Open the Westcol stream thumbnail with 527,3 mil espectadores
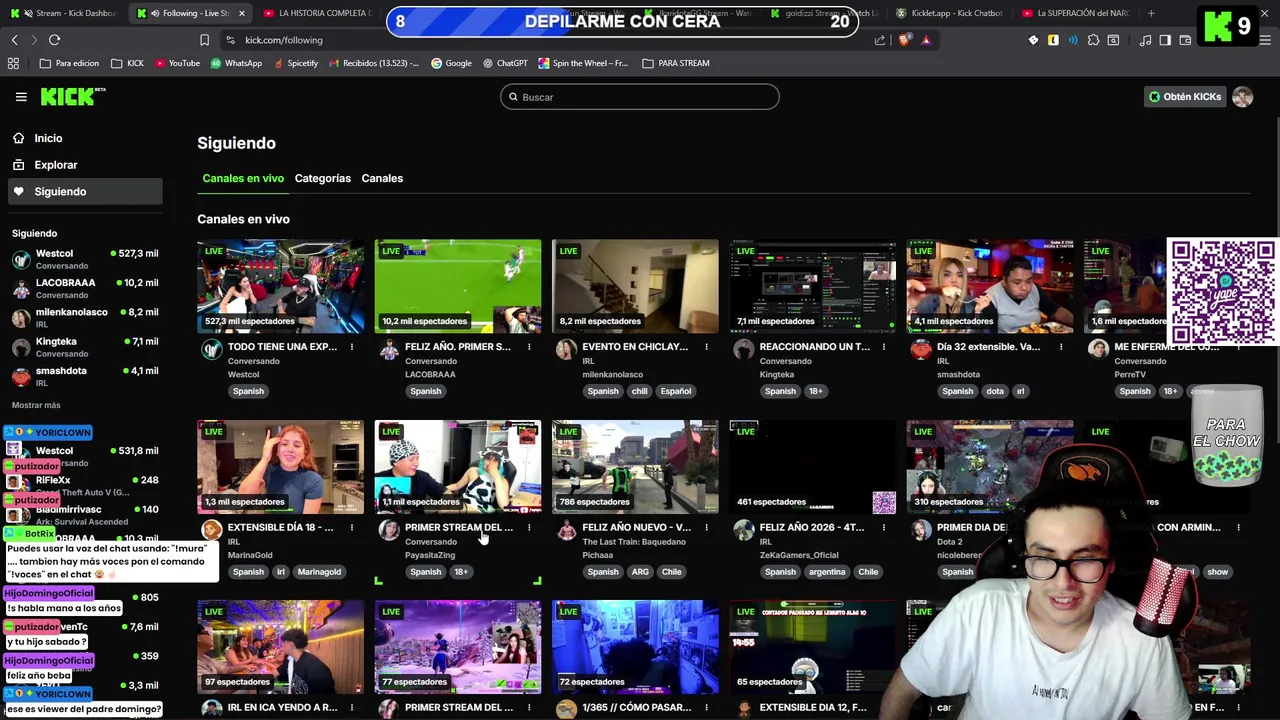Image resolution: width=1280 pixels, height=720 pixels. pyautogui.click(x=280, y=286)
